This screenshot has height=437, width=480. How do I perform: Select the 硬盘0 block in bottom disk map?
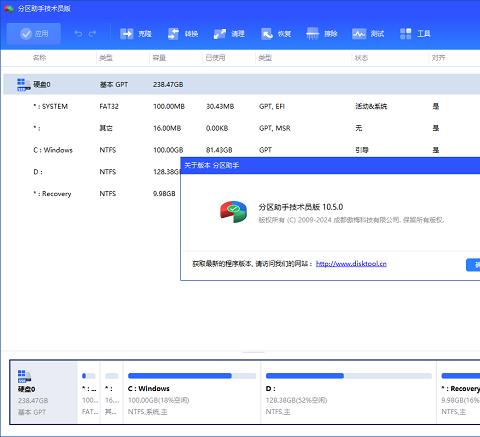[44, 392]
